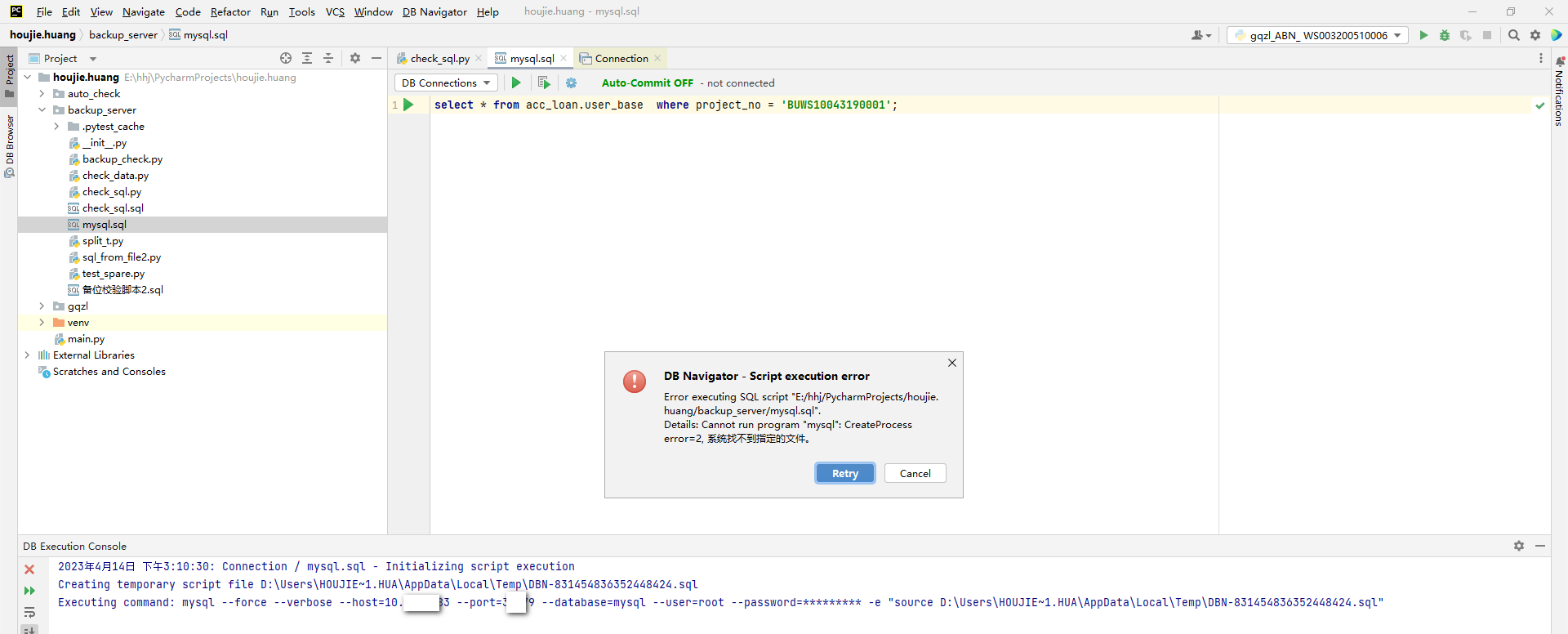This screenshot has height=634, width=1568.
Task: Open IDE settings gear in top toolbar
Action: pos(1535,35)
